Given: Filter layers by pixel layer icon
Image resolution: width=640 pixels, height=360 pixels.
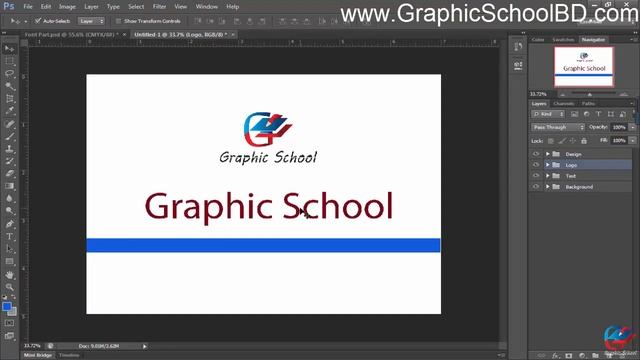Looking at the screenshot, I should [x=574, y=114].
